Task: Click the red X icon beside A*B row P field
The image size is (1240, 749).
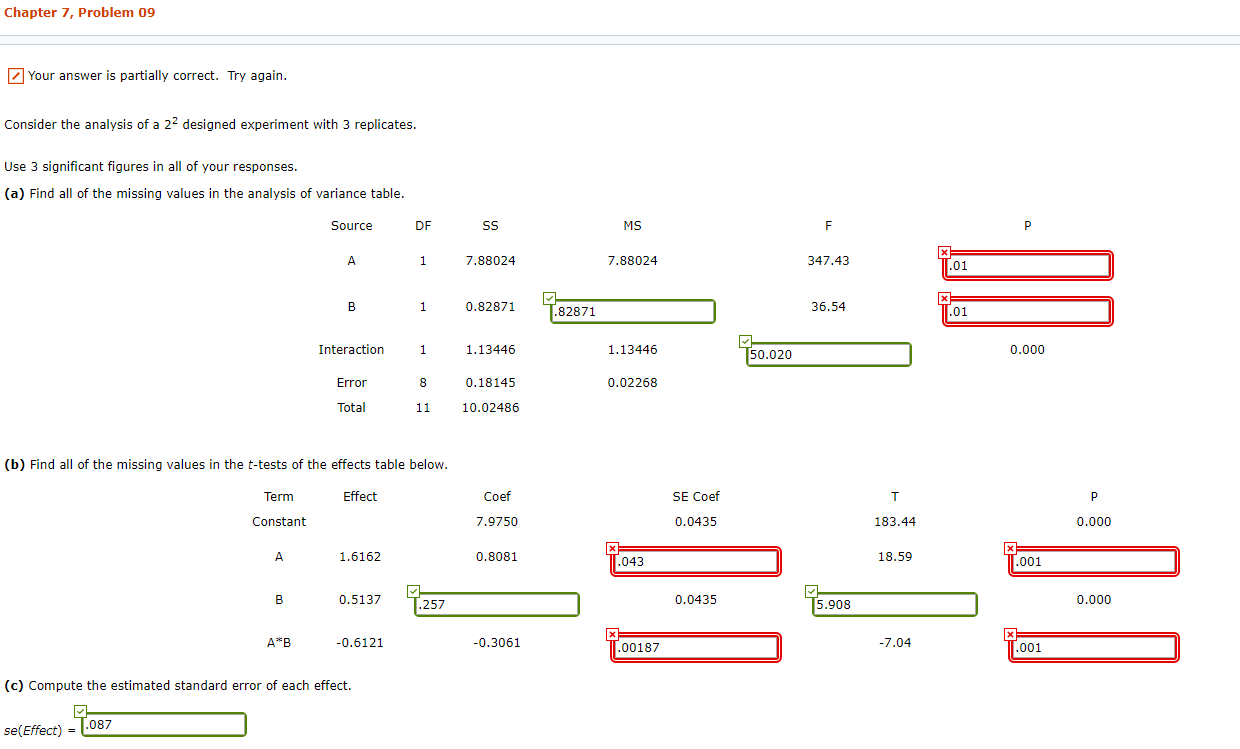Action: [x=1010, y=634]
